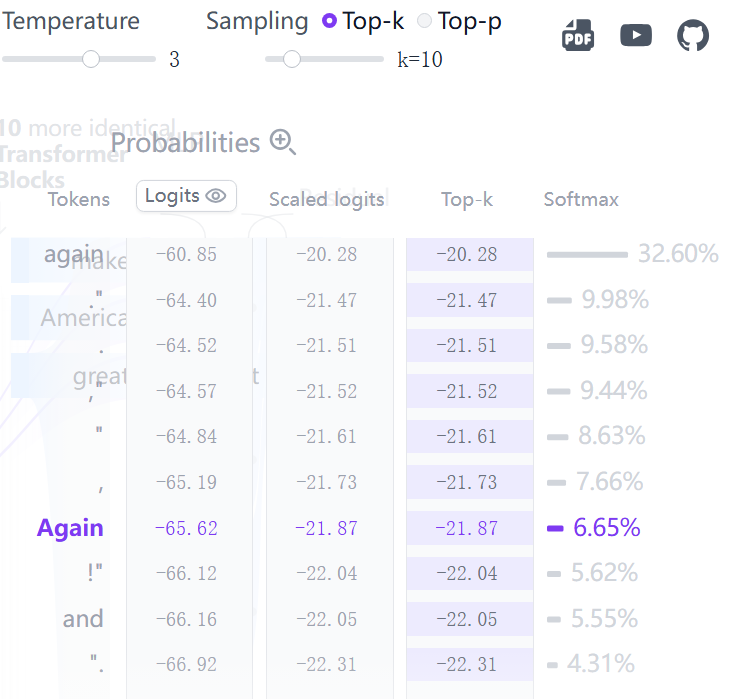Select the 'again' token at 32.60%
734x699 pixels.
pos(73,255)
